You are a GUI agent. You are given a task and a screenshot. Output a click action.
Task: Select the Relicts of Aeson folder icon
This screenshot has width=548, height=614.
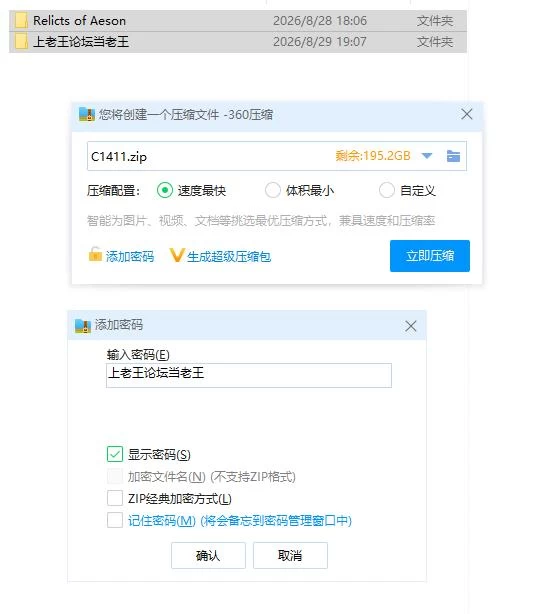pyautogui.click(x=21, y=21)
